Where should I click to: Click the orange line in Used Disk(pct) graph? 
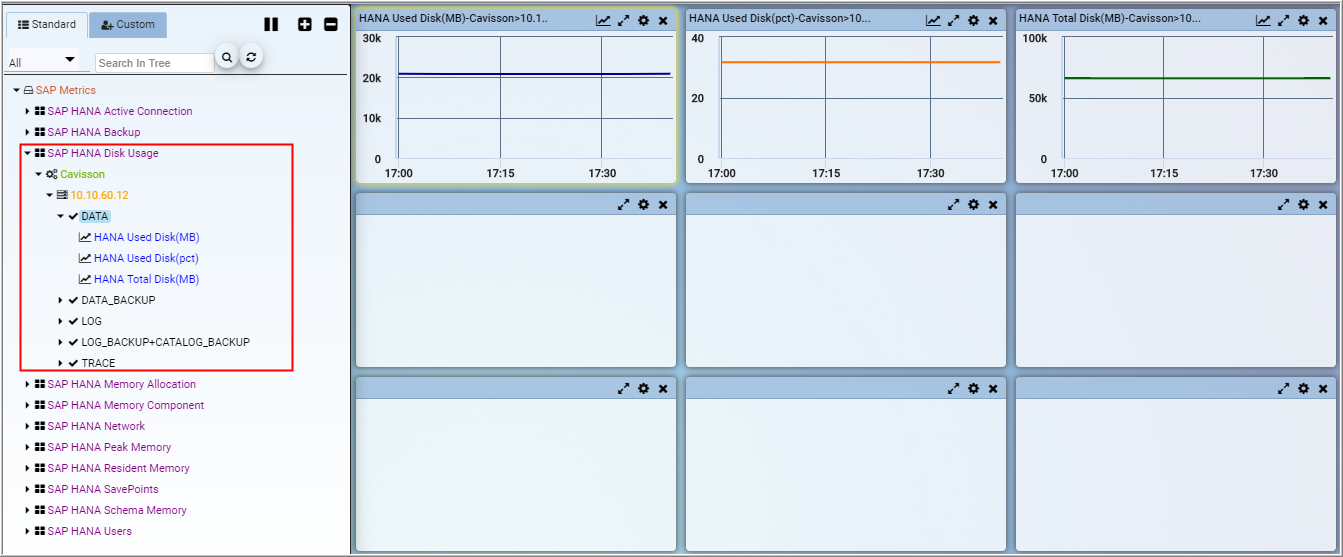click(860, 62)
